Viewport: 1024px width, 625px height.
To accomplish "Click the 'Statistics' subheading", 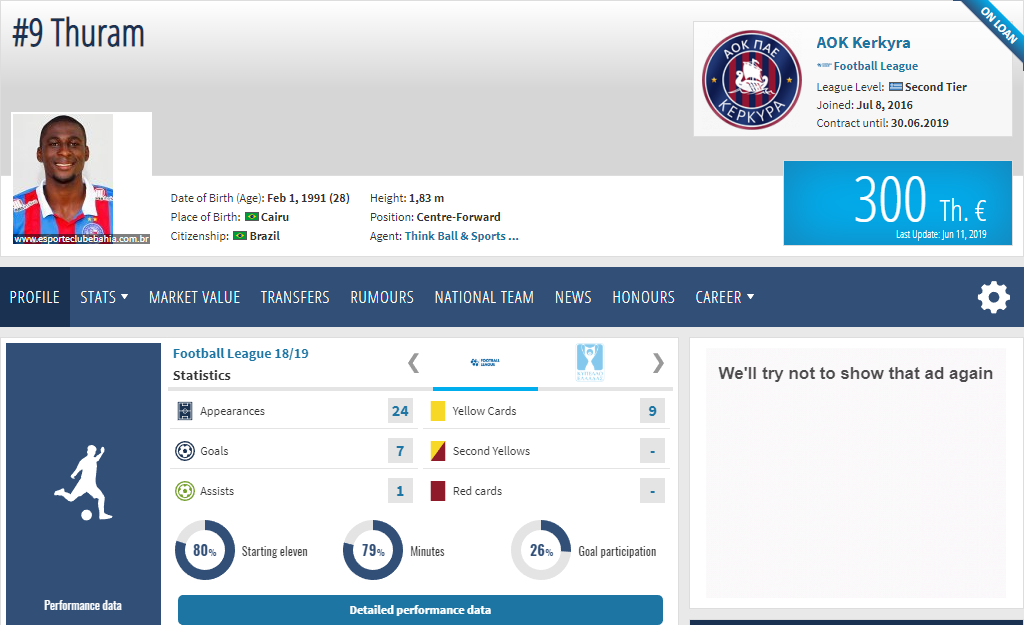I will [x=202, y=376].
